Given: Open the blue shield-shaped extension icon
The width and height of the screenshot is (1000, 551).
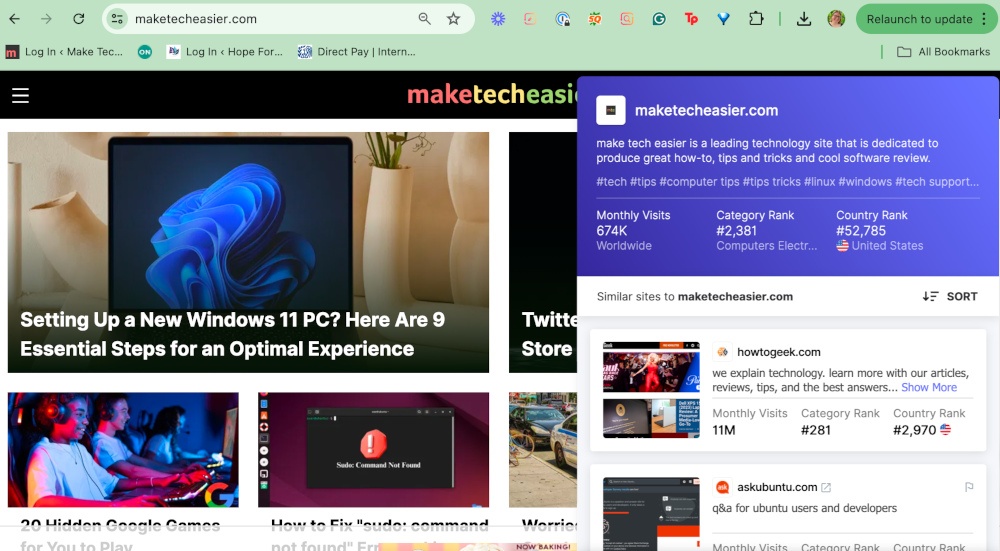Looking at the screenshot, I should pyautogui.click(x=723, y=19).
